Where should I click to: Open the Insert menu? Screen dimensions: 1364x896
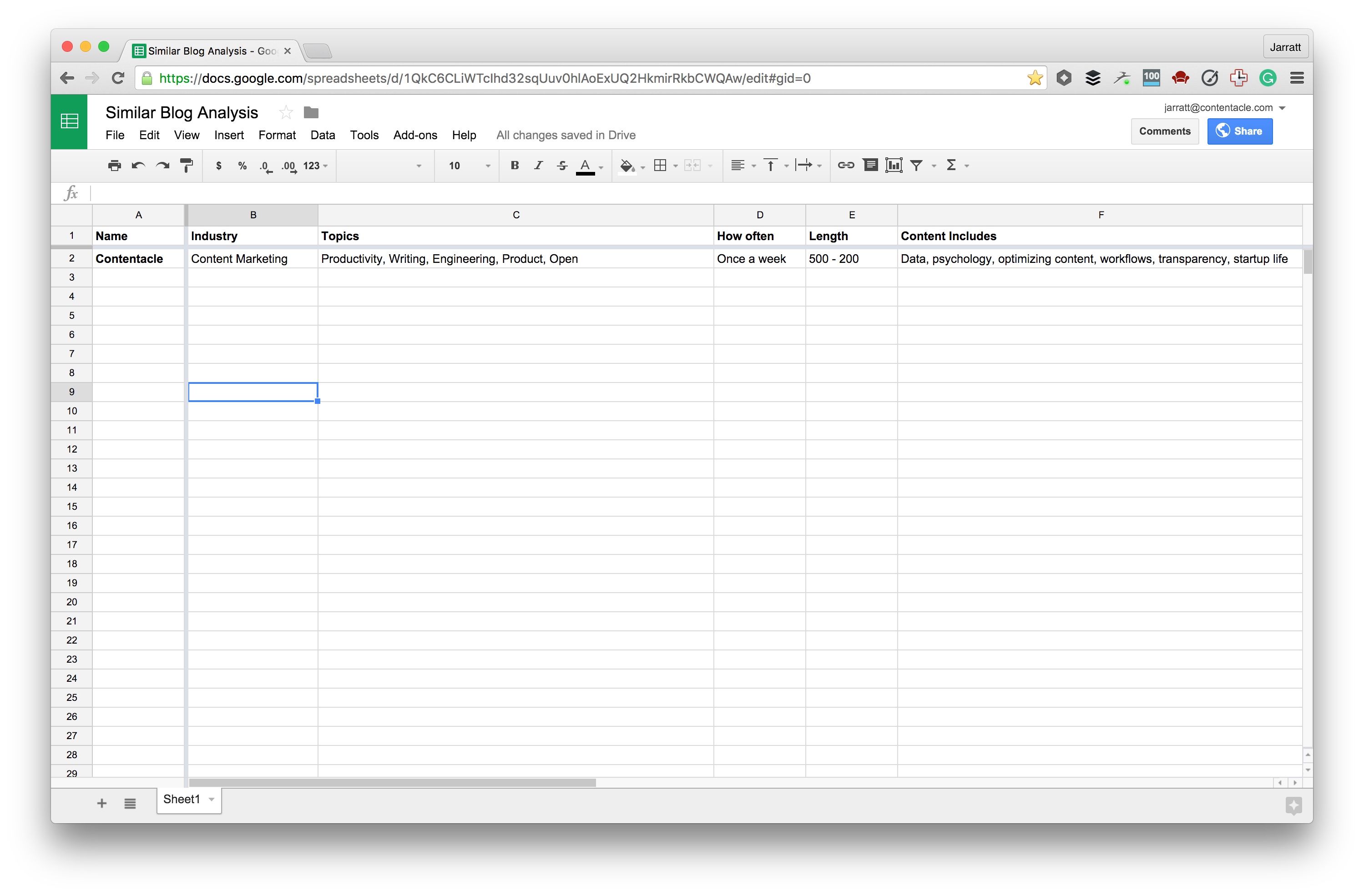pyautogui.click(x=229, y=135)
